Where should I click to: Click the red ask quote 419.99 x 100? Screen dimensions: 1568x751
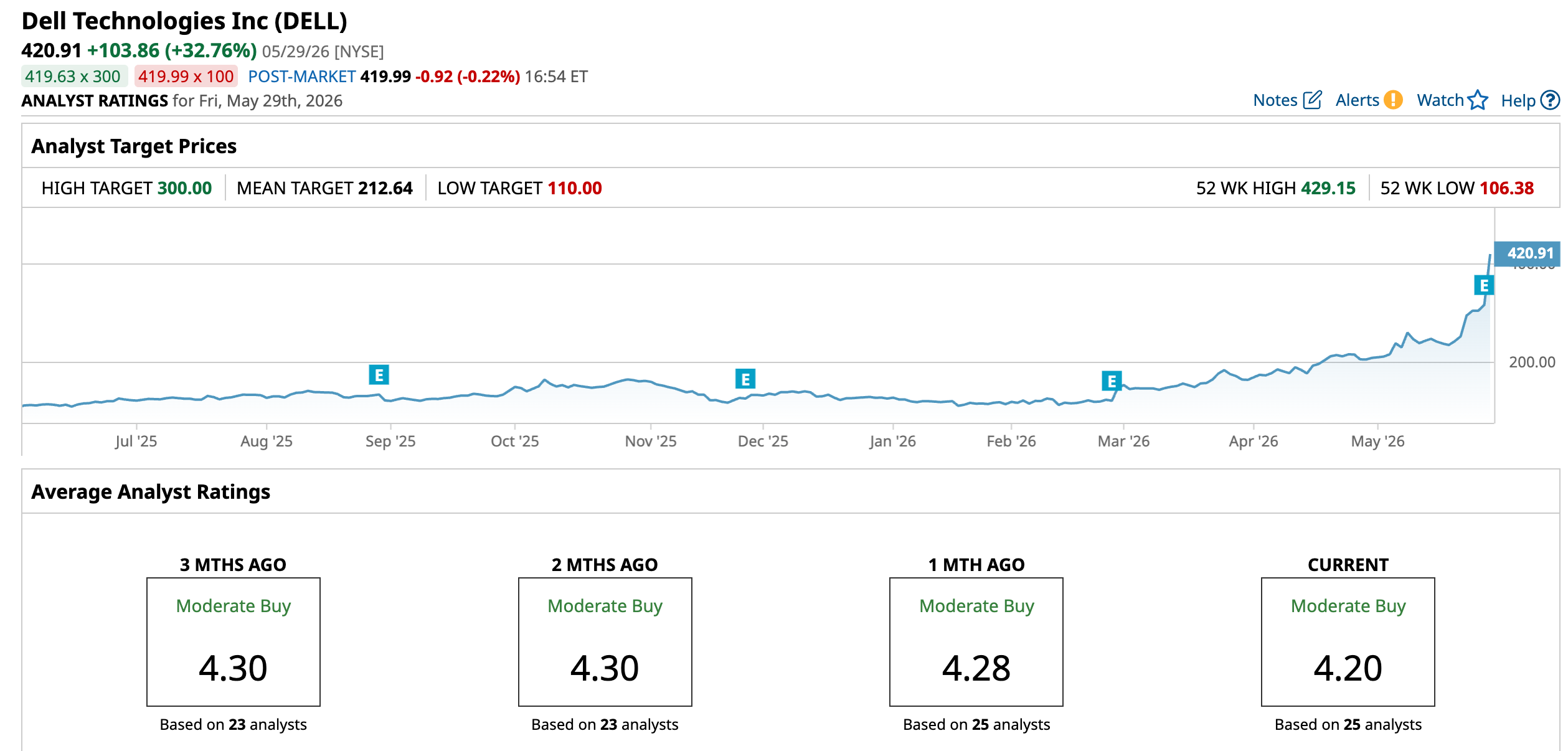point(186,77)
